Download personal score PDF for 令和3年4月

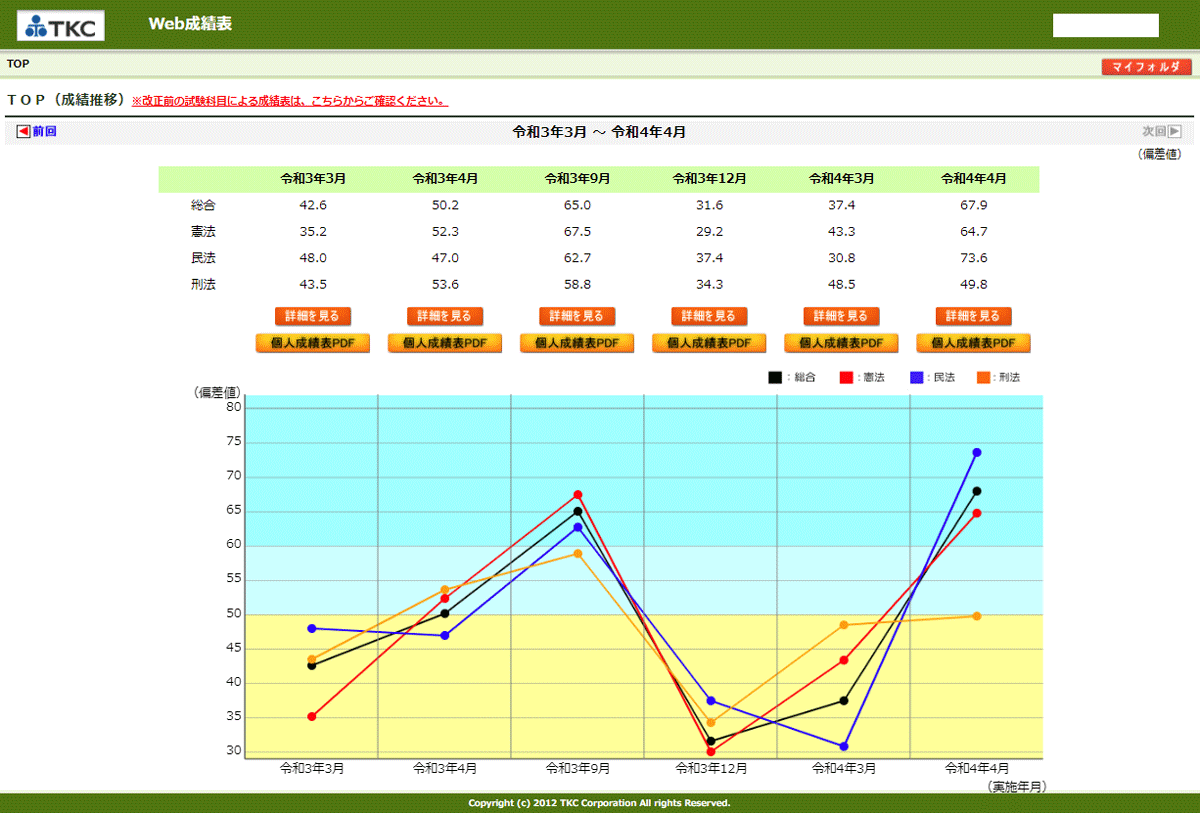click(x=445, y=343)
